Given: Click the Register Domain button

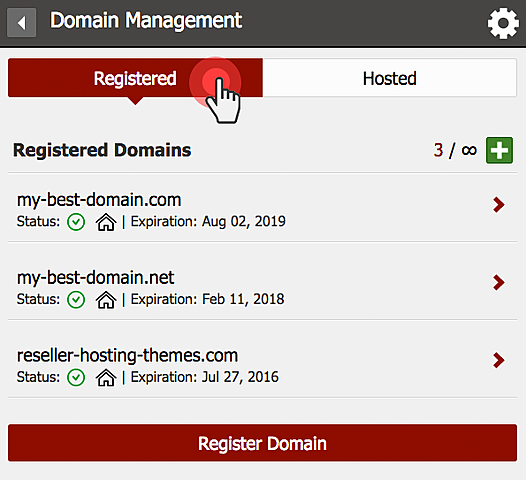Looking at the screenshot, I should 262,443.
